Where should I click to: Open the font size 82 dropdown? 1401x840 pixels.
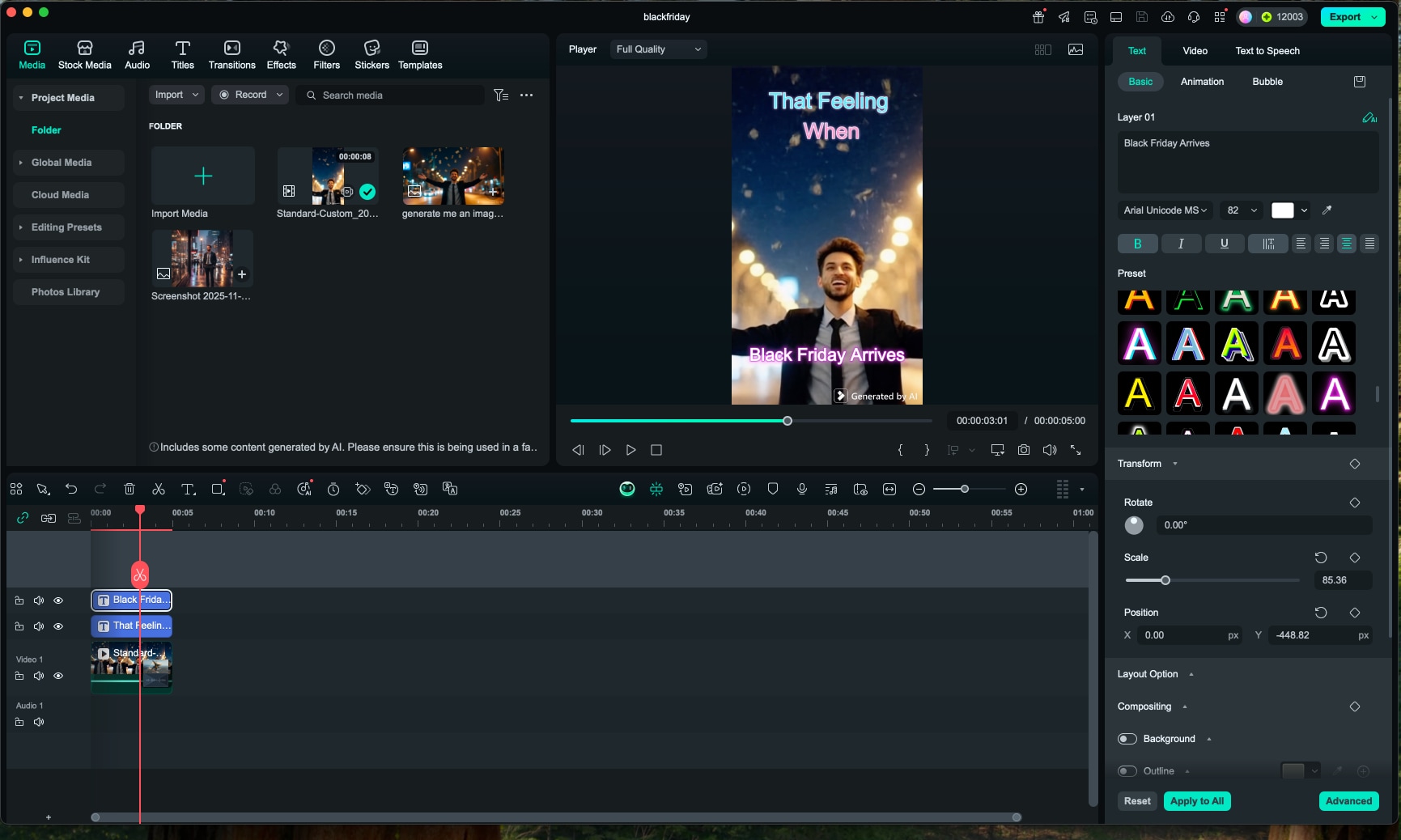point(1242,210)
